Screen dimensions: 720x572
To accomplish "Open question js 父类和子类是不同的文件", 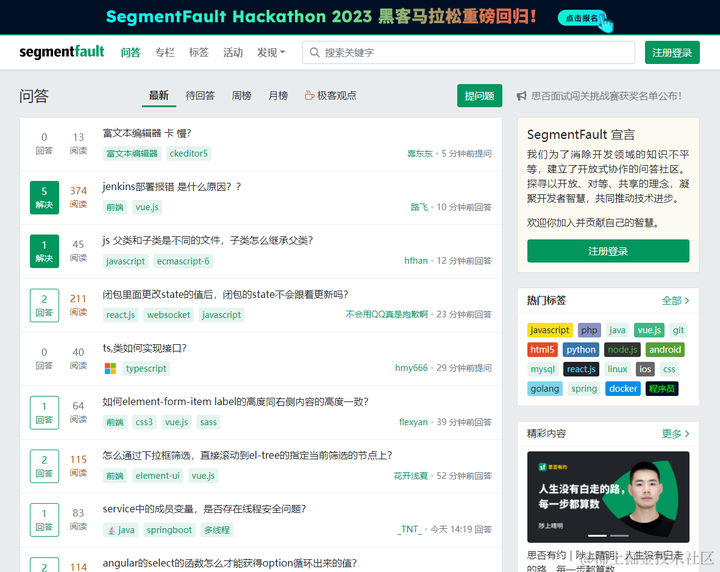I will click(208, 241).
